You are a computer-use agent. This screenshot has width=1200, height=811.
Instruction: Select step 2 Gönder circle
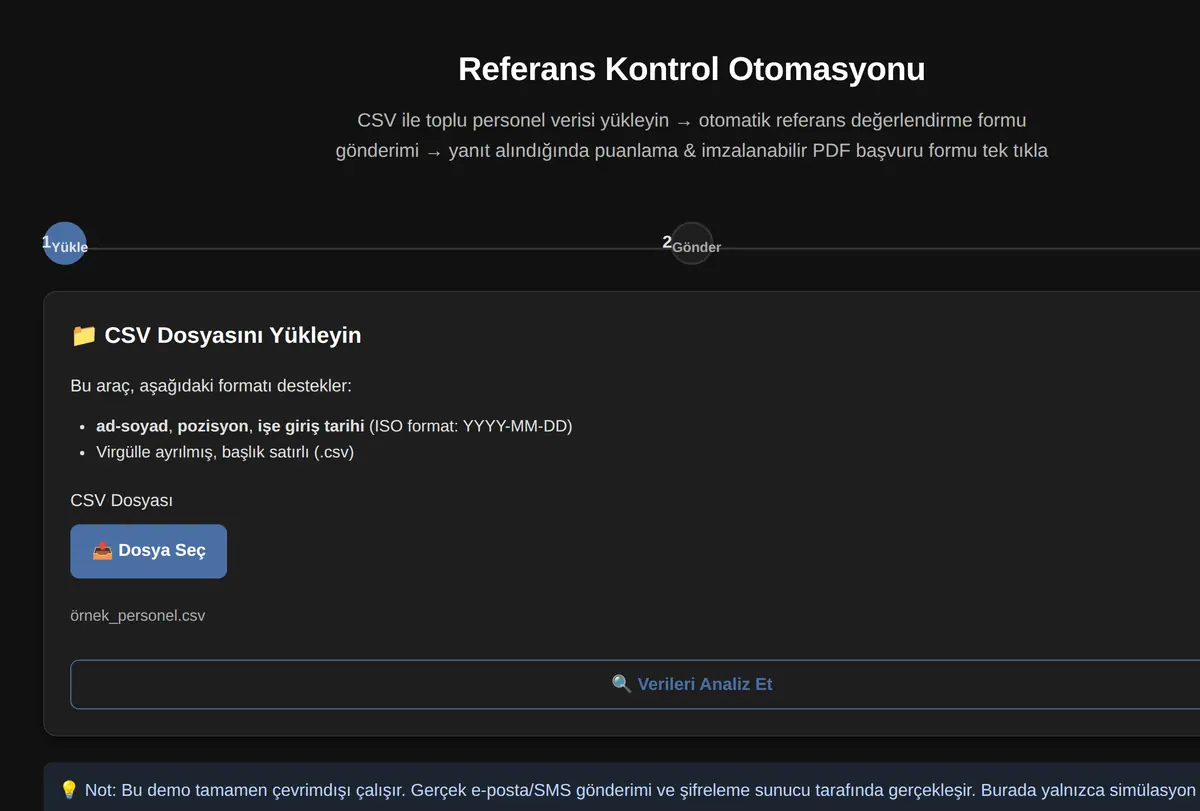[692, 243]
